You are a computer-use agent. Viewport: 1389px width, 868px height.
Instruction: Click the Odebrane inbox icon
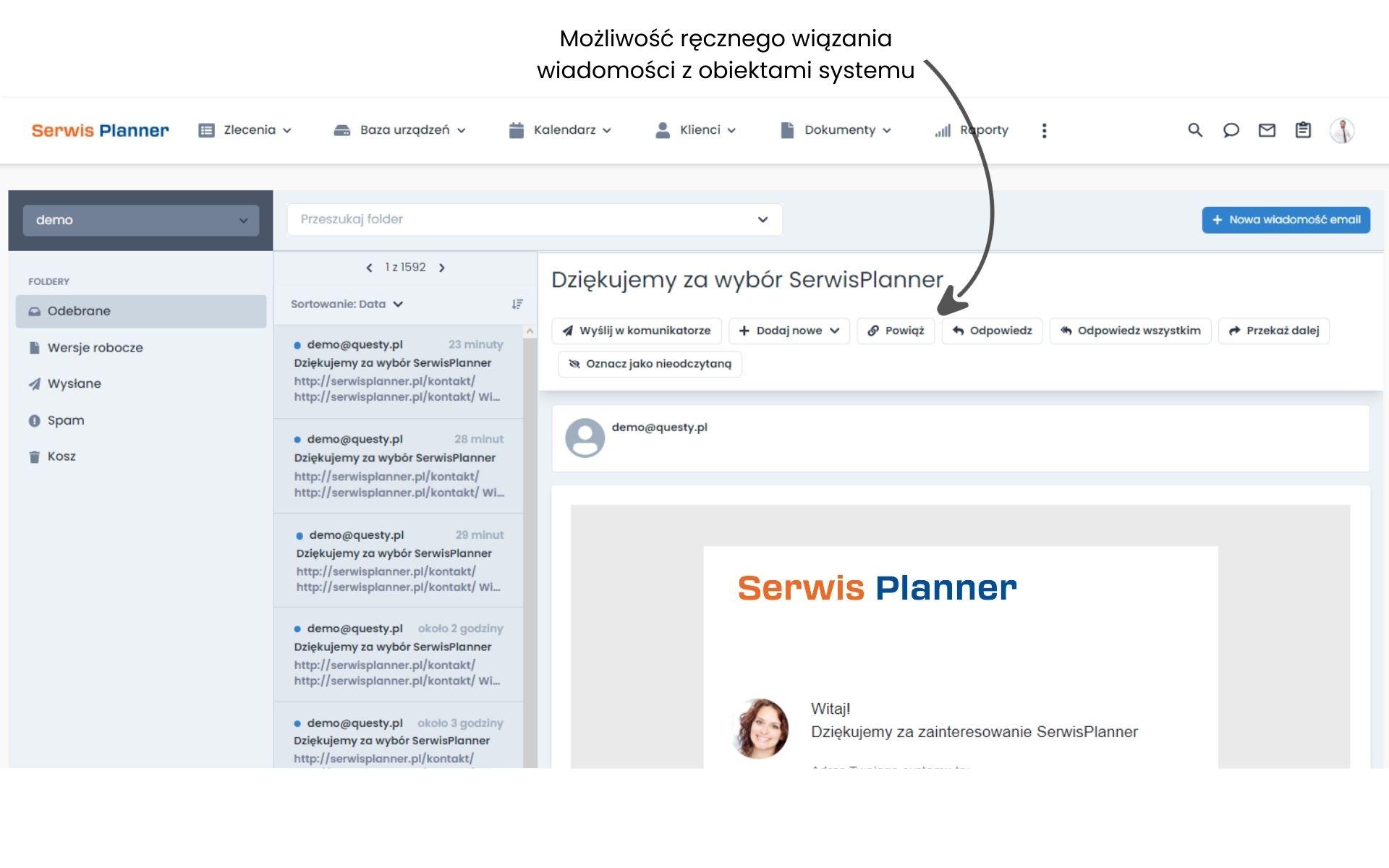click(x=34, y=311)
